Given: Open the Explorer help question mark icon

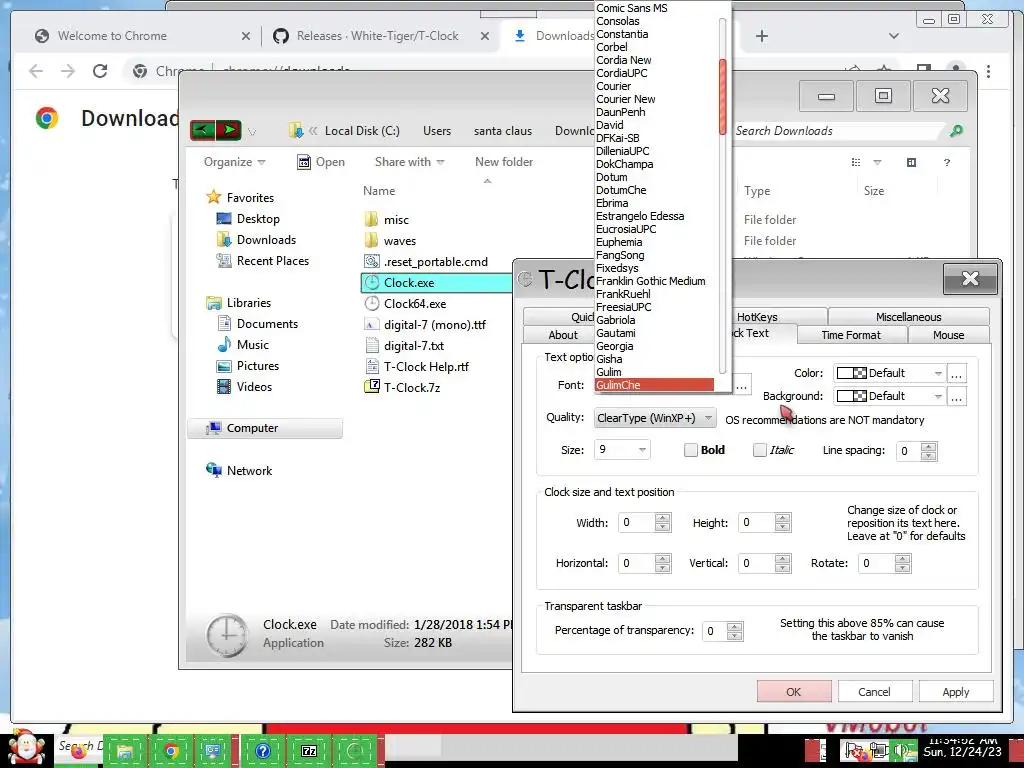Looking at the screenshot, I should pyautogui.click(x=946, y=162).
